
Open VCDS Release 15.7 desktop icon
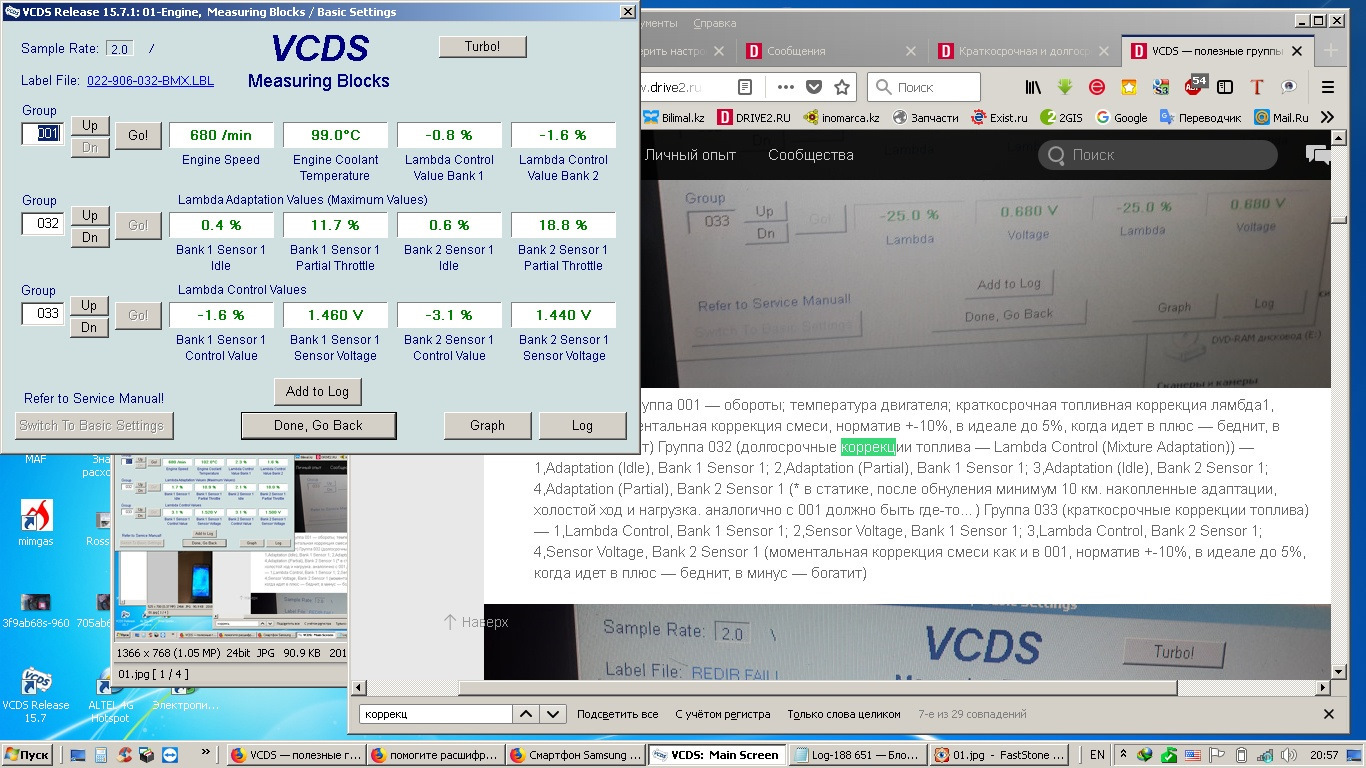(37, 695)
